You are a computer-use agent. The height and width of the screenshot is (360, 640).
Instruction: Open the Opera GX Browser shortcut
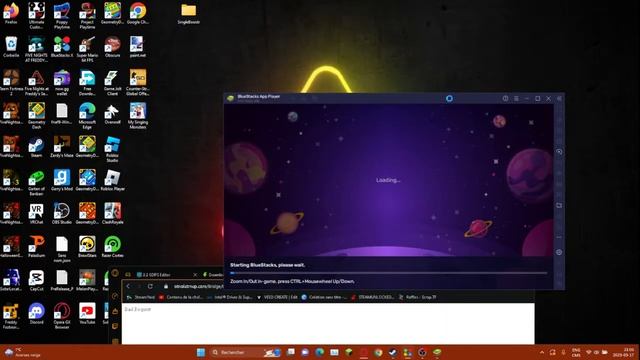62,317
